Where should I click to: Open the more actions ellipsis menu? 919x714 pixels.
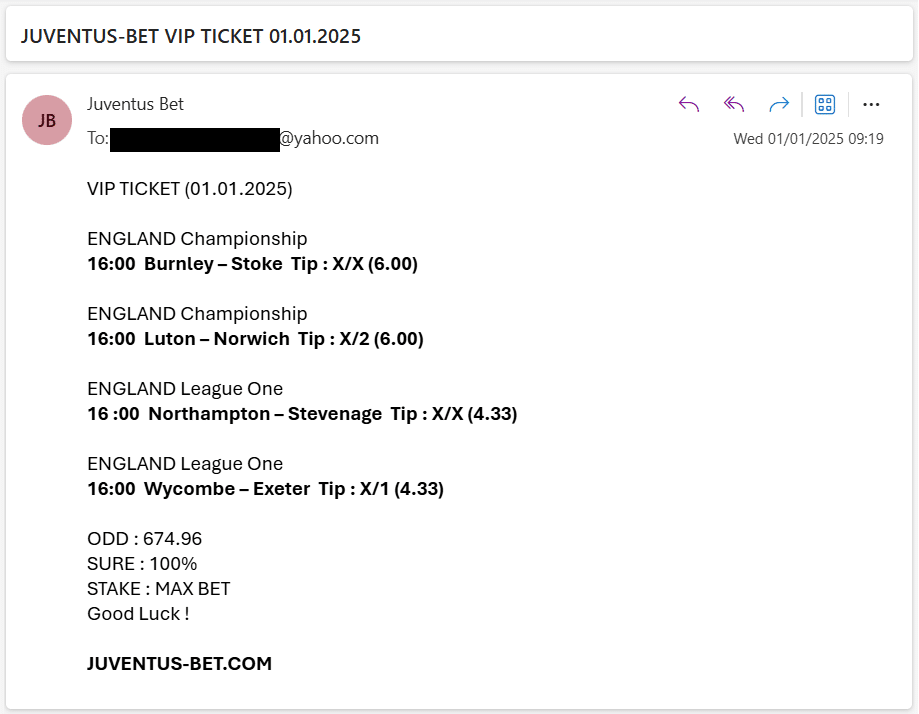pos(871,104)
